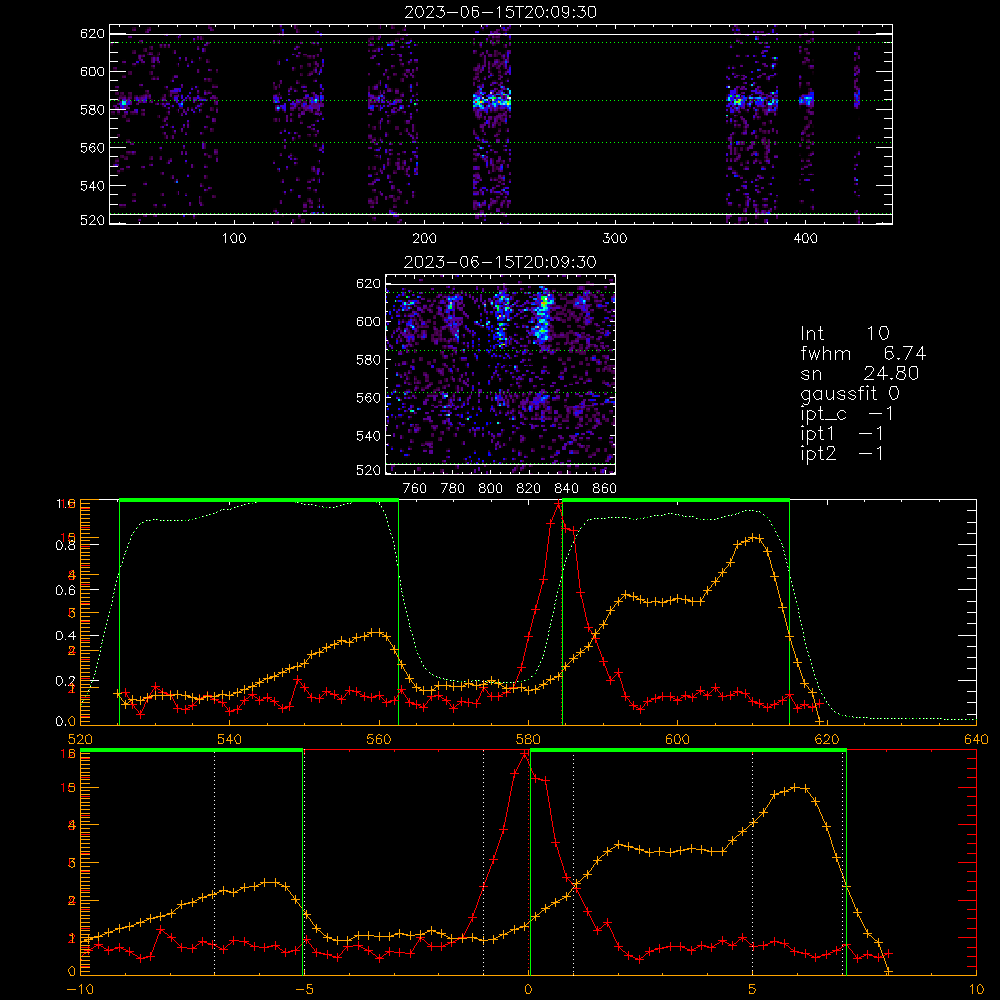Click x-axis label 640 on profile plot
Viewport: 1000px width, 1000px height.
[976, 739]
